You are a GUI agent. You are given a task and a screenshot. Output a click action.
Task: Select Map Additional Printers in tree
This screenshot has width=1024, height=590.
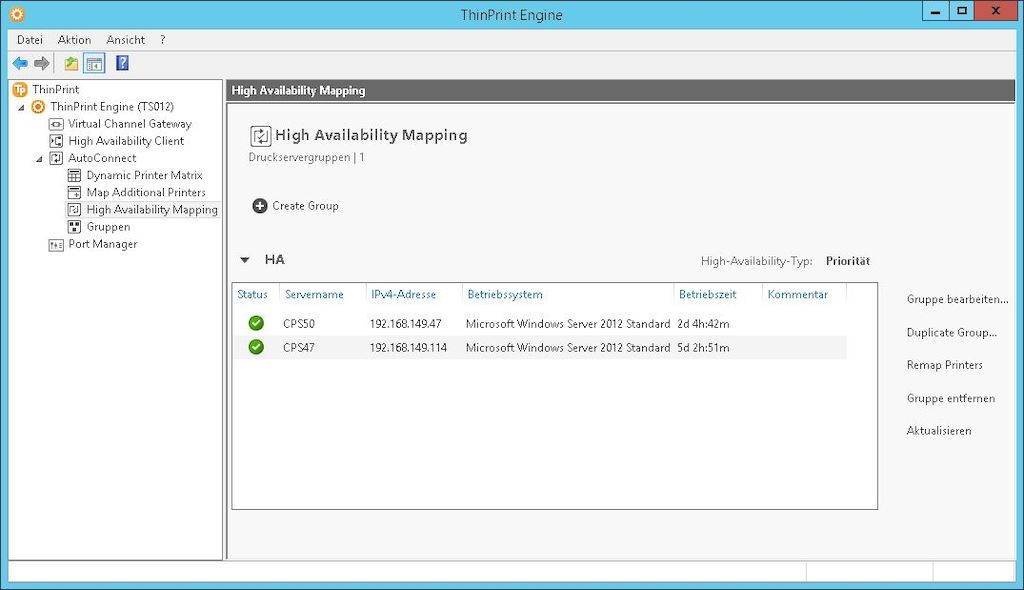[146, 192]
